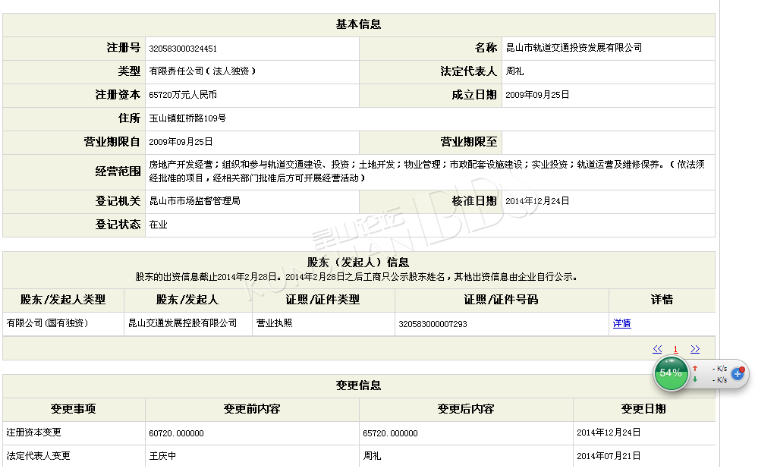Click column header 股东/发起人类型
This screenshot has width=780, height=467.
click(x=63, y=299)
